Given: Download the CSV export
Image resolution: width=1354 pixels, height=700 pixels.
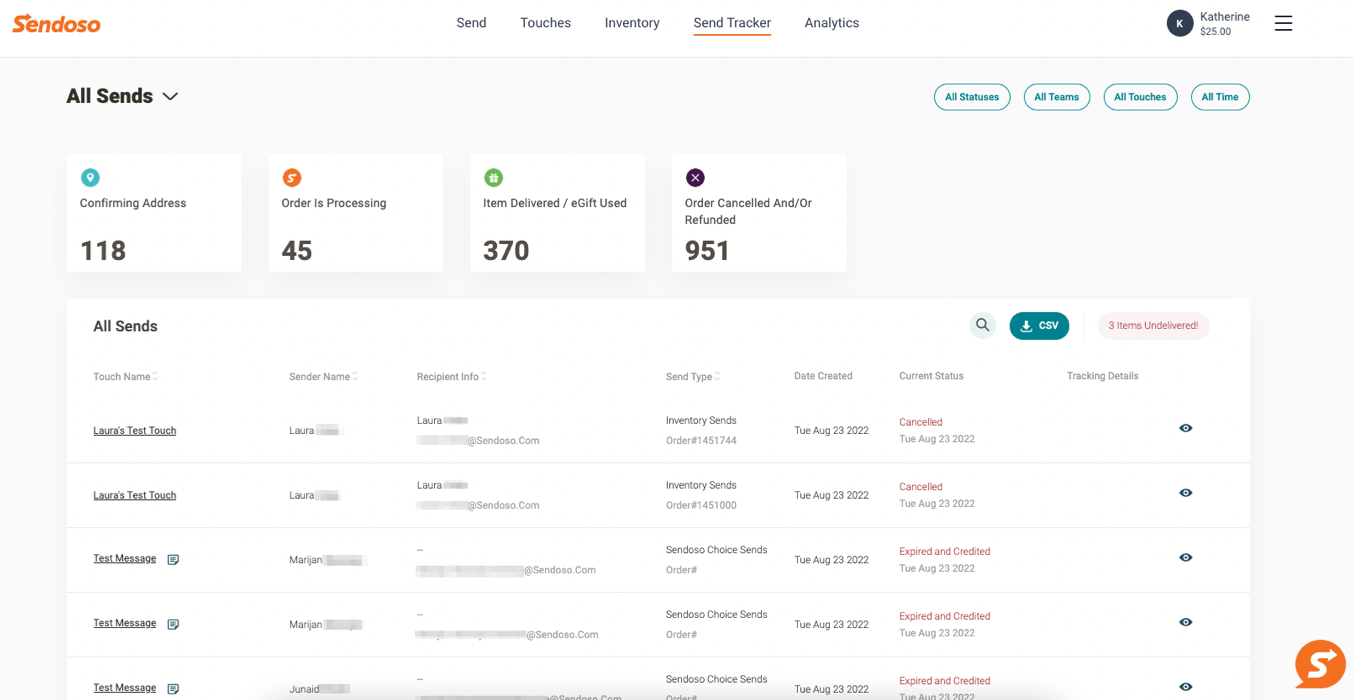Looking at the screenshot, I should coord(1039,326).
